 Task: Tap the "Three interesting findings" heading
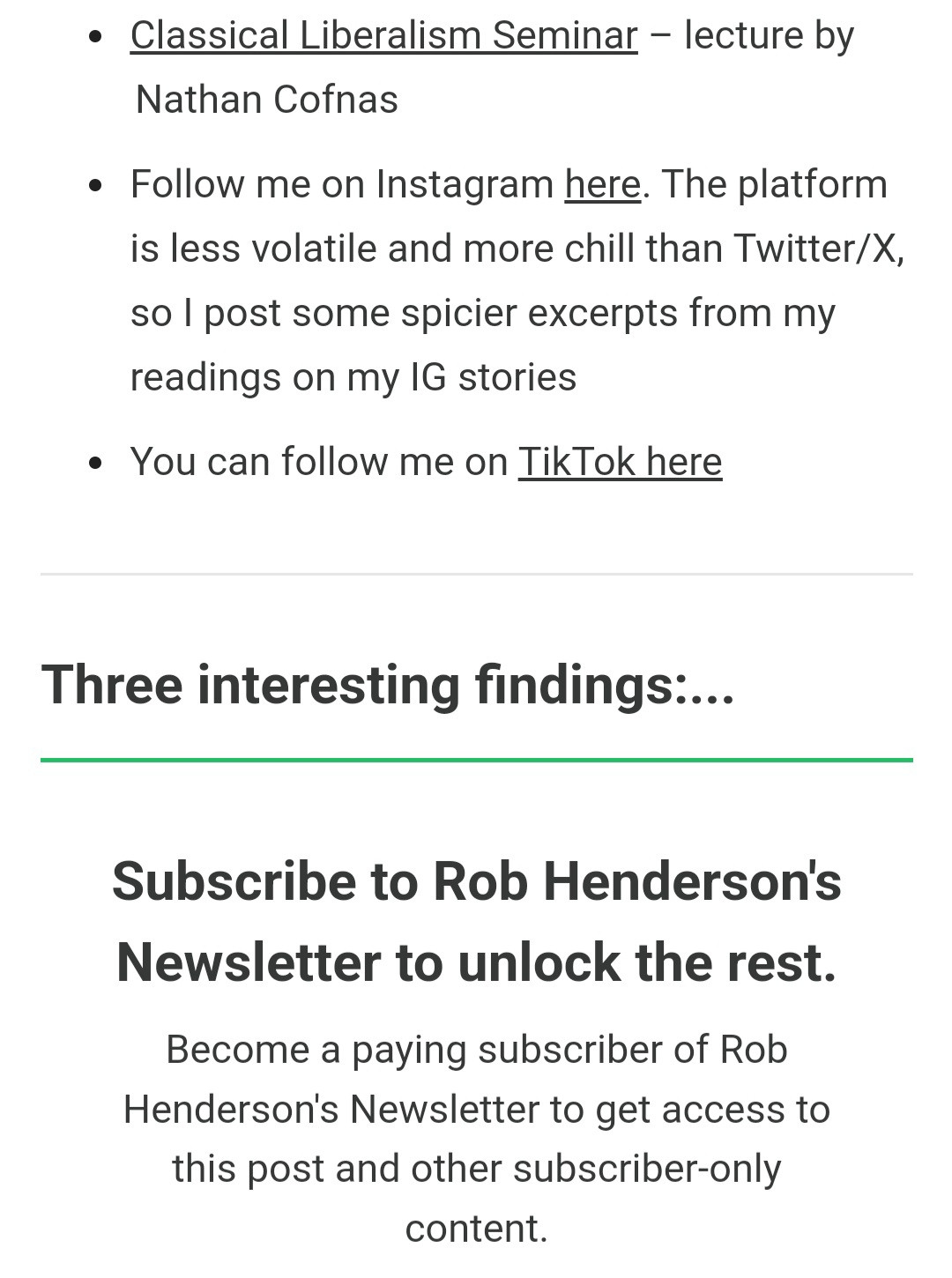tap(388, 684)
